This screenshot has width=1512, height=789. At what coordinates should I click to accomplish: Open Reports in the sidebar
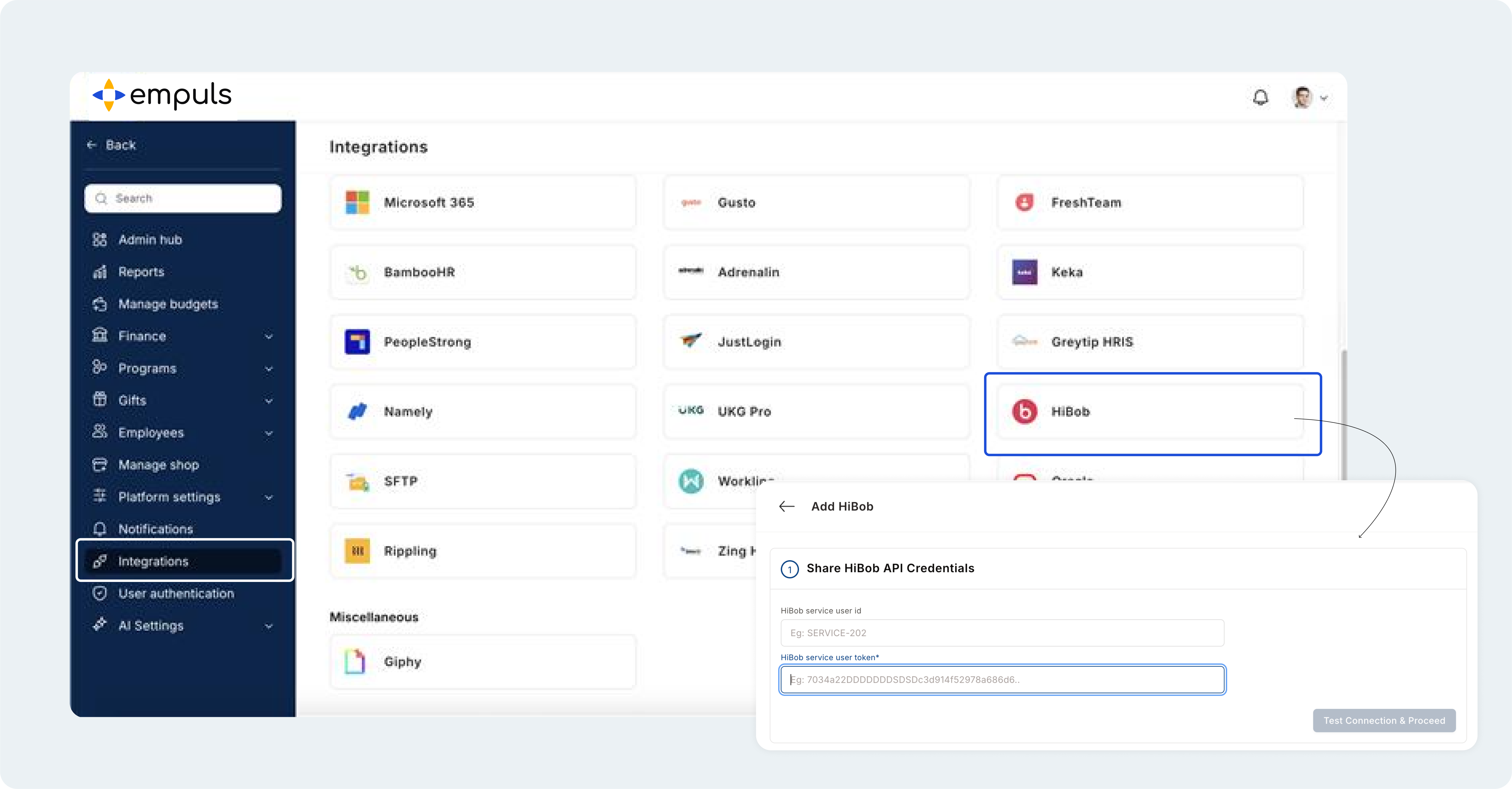pos(141,272)
